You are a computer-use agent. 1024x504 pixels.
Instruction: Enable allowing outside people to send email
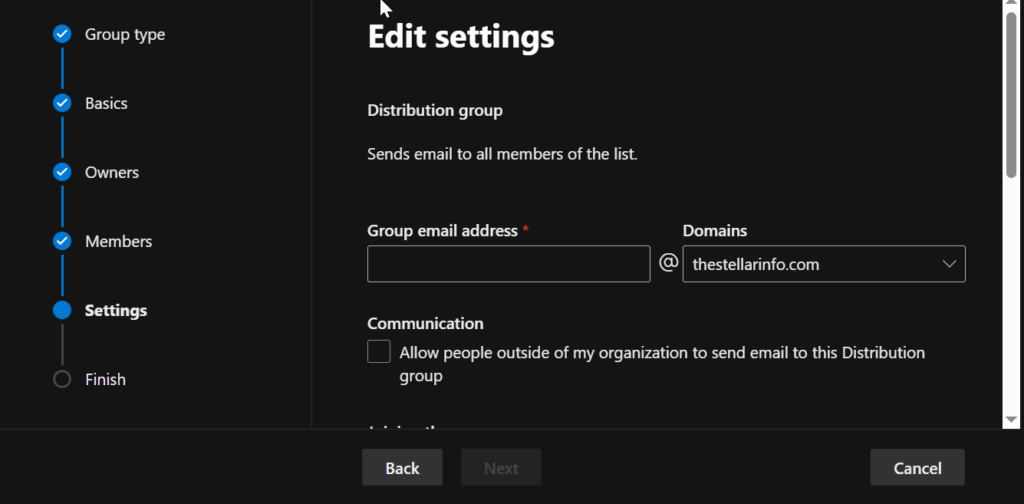[379, 352]
